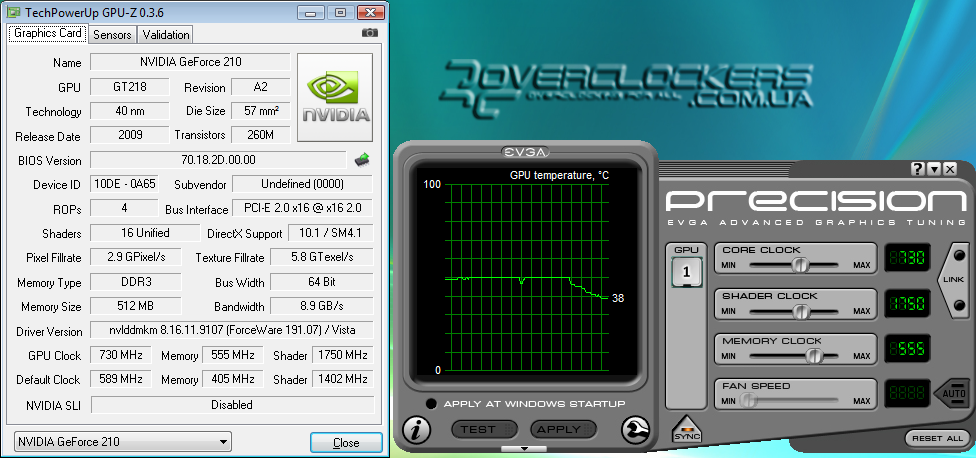Click Transistors value 260M

pyautogui.click(x=261, y=135)
